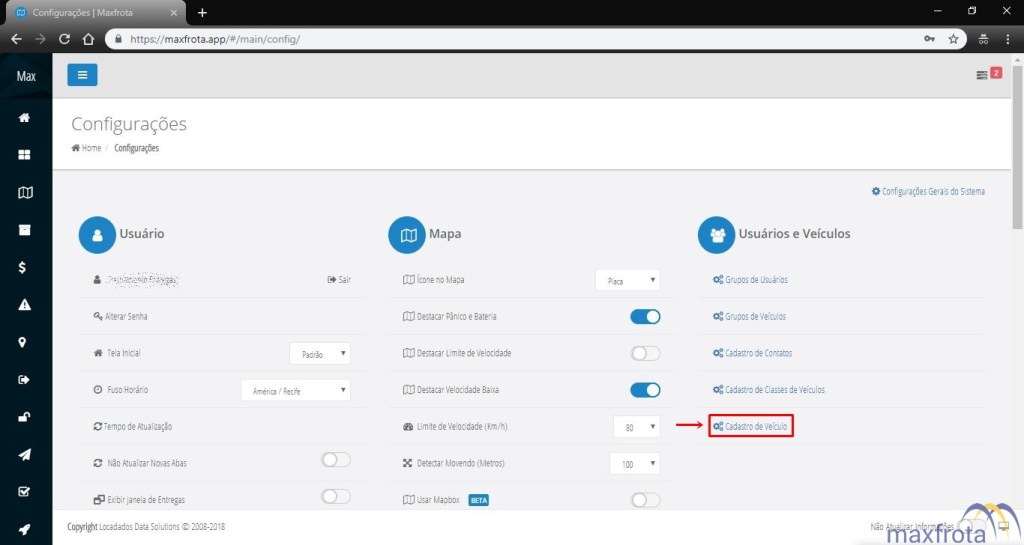Click the dollar sign sidebar icon
Image resolution: width=1024 pixels, height=545 pixels.
coord(25,267)
